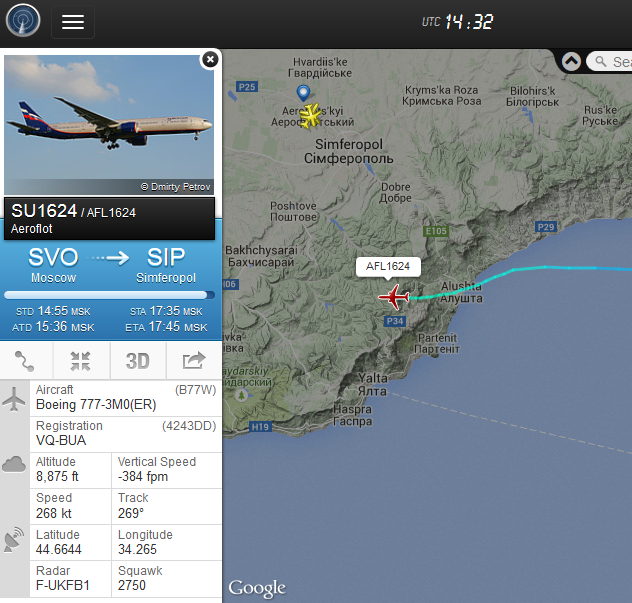This screenshot has width=632, height=603.
Task: Click the flight progress bar
Action: [x=109, y=295]
